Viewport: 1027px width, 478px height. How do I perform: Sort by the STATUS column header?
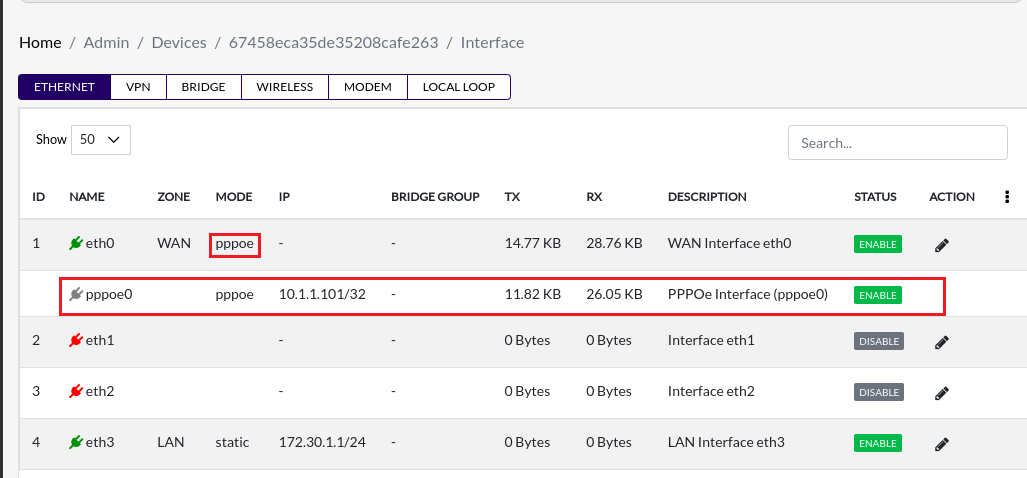coord(875,197)
